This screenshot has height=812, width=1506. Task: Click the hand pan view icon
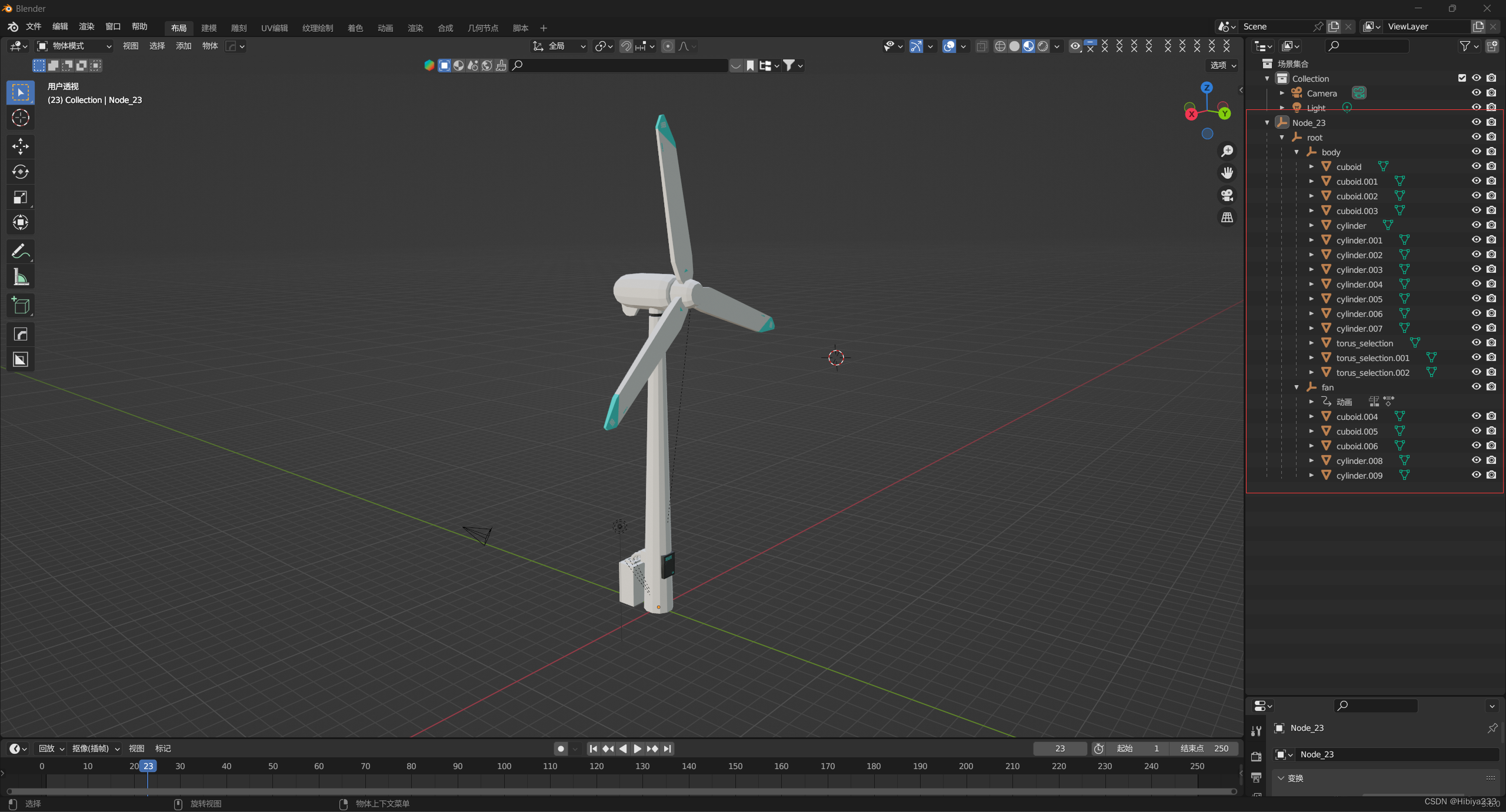(1227, 173)
